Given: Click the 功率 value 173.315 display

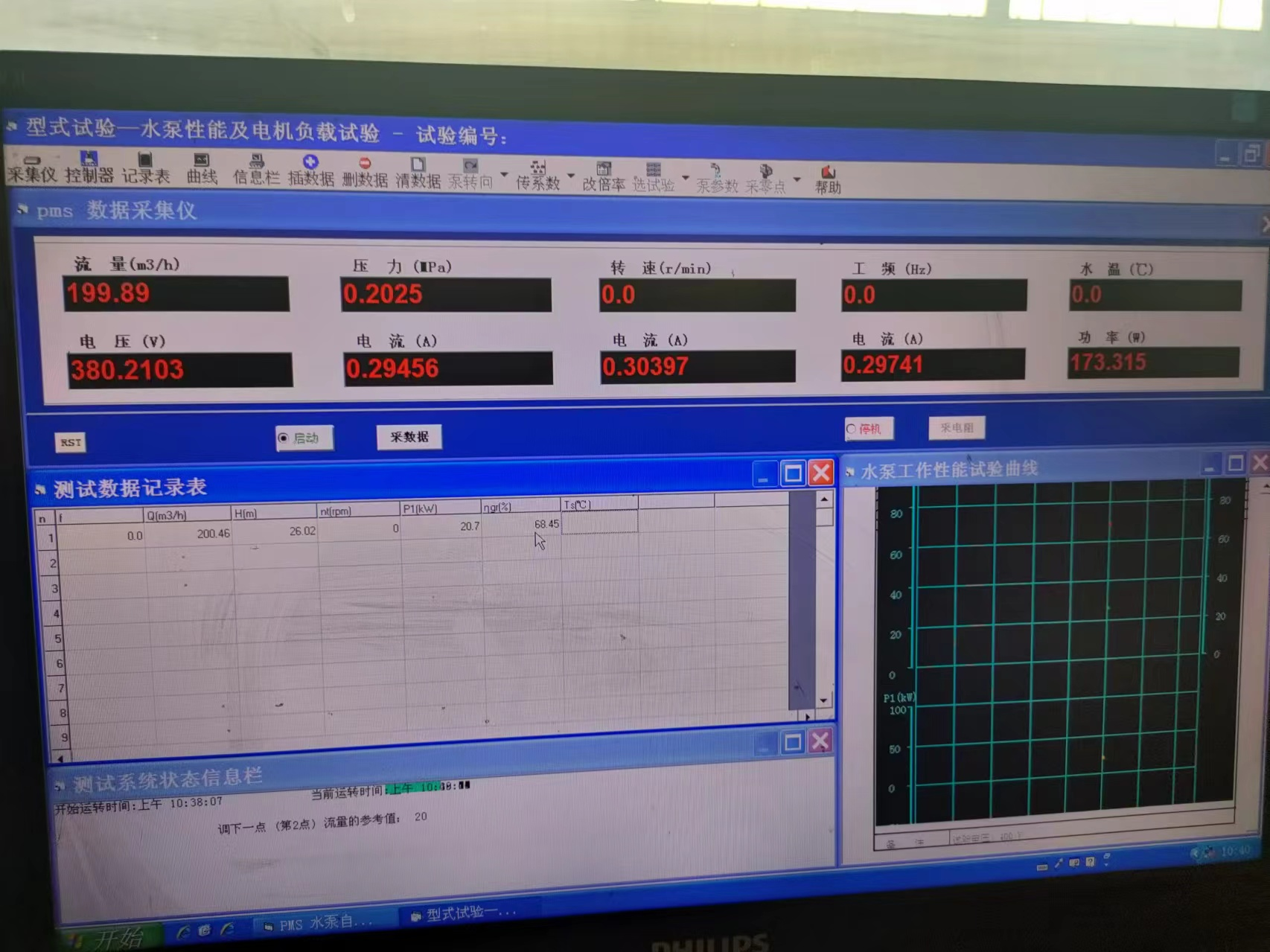Looking at the screenshot, I should pos(1153,362).
